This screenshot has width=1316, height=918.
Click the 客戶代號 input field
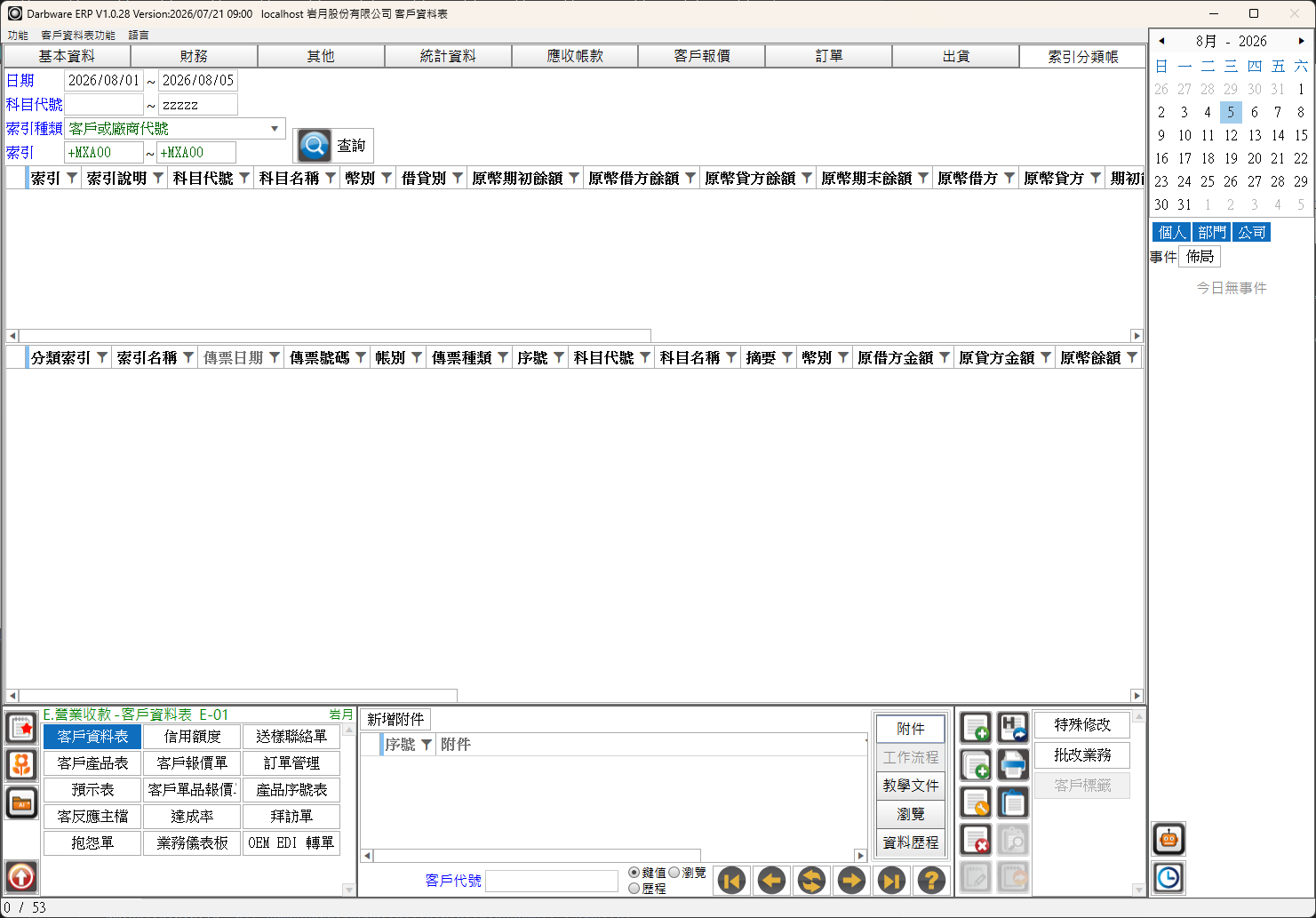tap(552, 881)
